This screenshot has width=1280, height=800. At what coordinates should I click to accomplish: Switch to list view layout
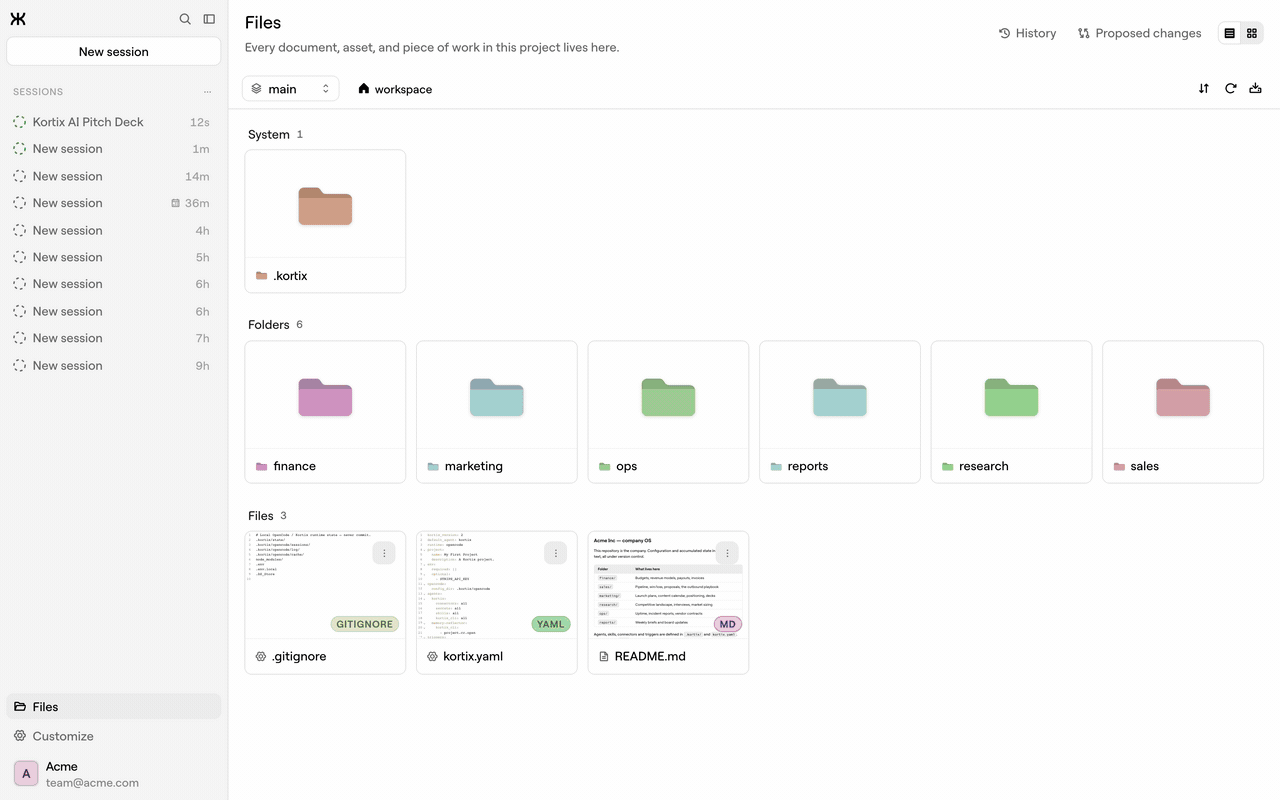(x=1230, y=33)
